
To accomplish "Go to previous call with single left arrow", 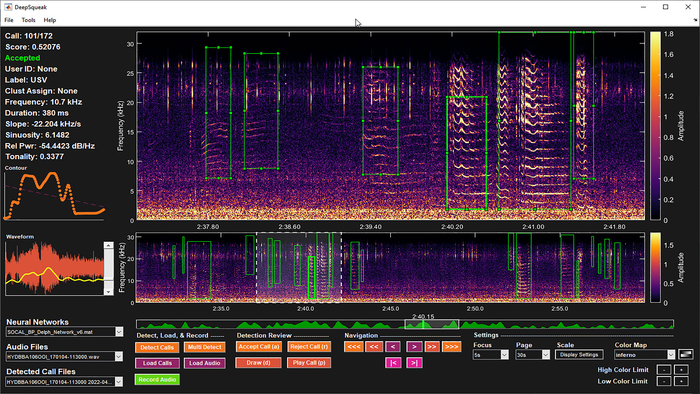I will point(393,347).
